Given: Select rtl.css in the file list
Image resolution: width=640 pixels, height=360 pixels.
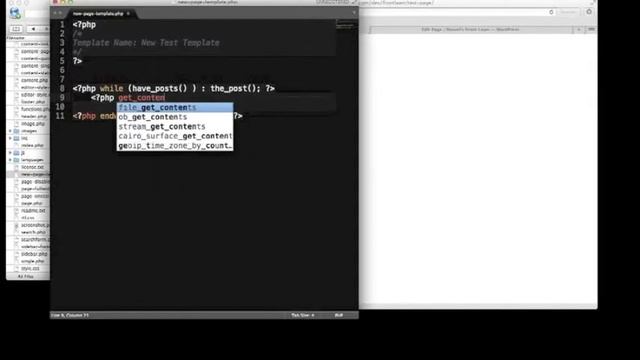Looking at the screenshot, I should pos(28,218).
